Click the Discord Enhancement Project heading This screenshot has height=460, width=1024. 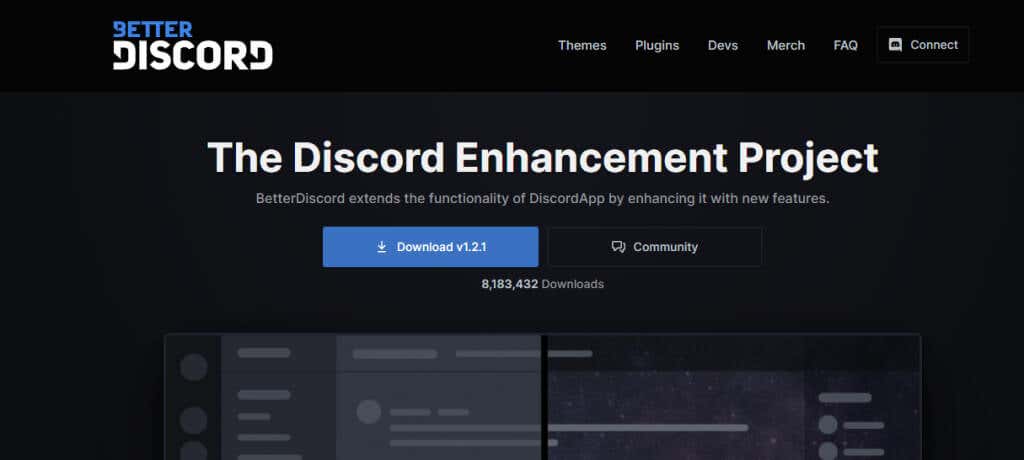pyautogui.click(x=542, y=158)
